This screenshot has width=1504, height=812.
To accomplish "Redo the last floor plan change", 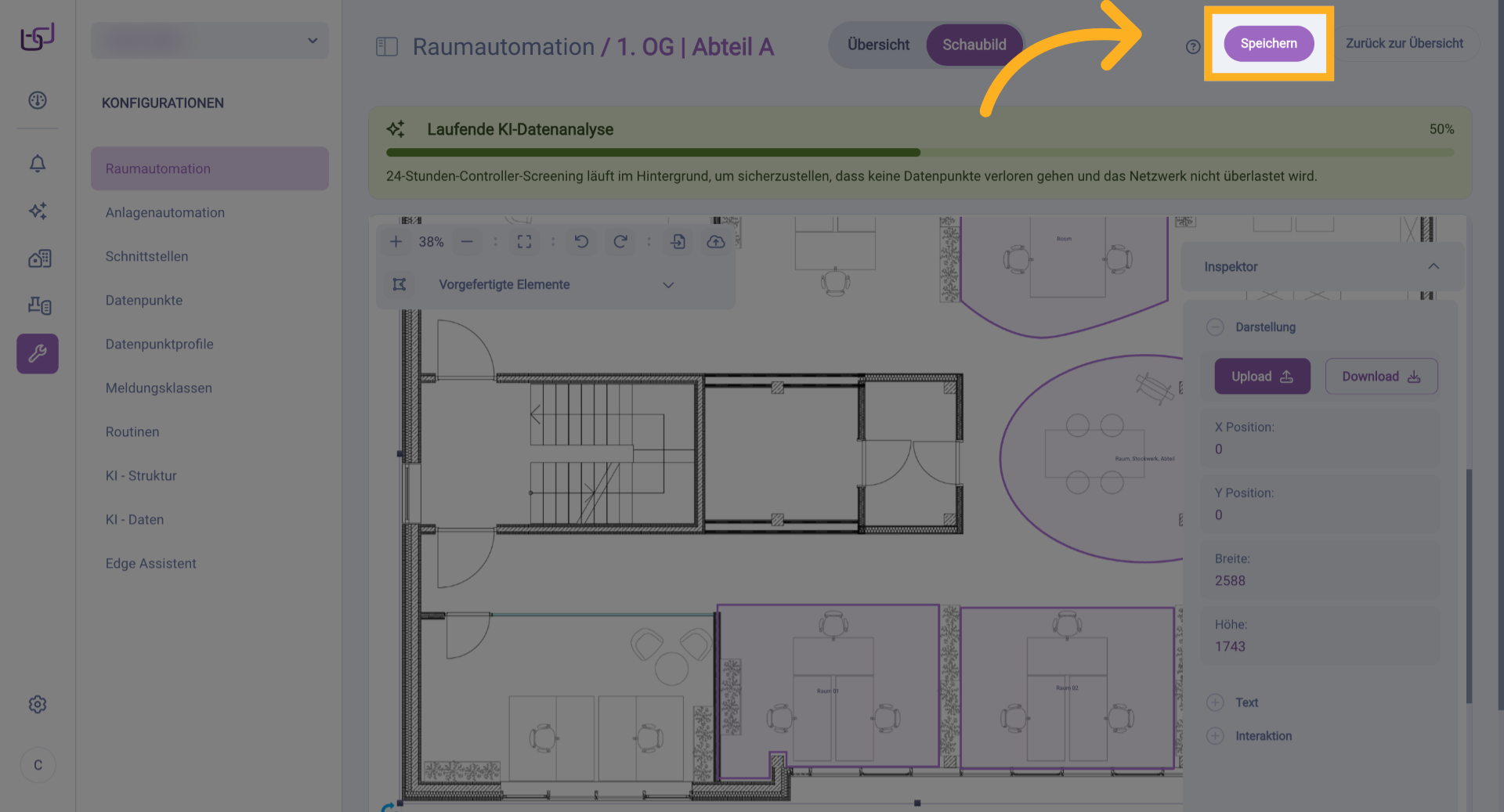I will click(620, 242).
